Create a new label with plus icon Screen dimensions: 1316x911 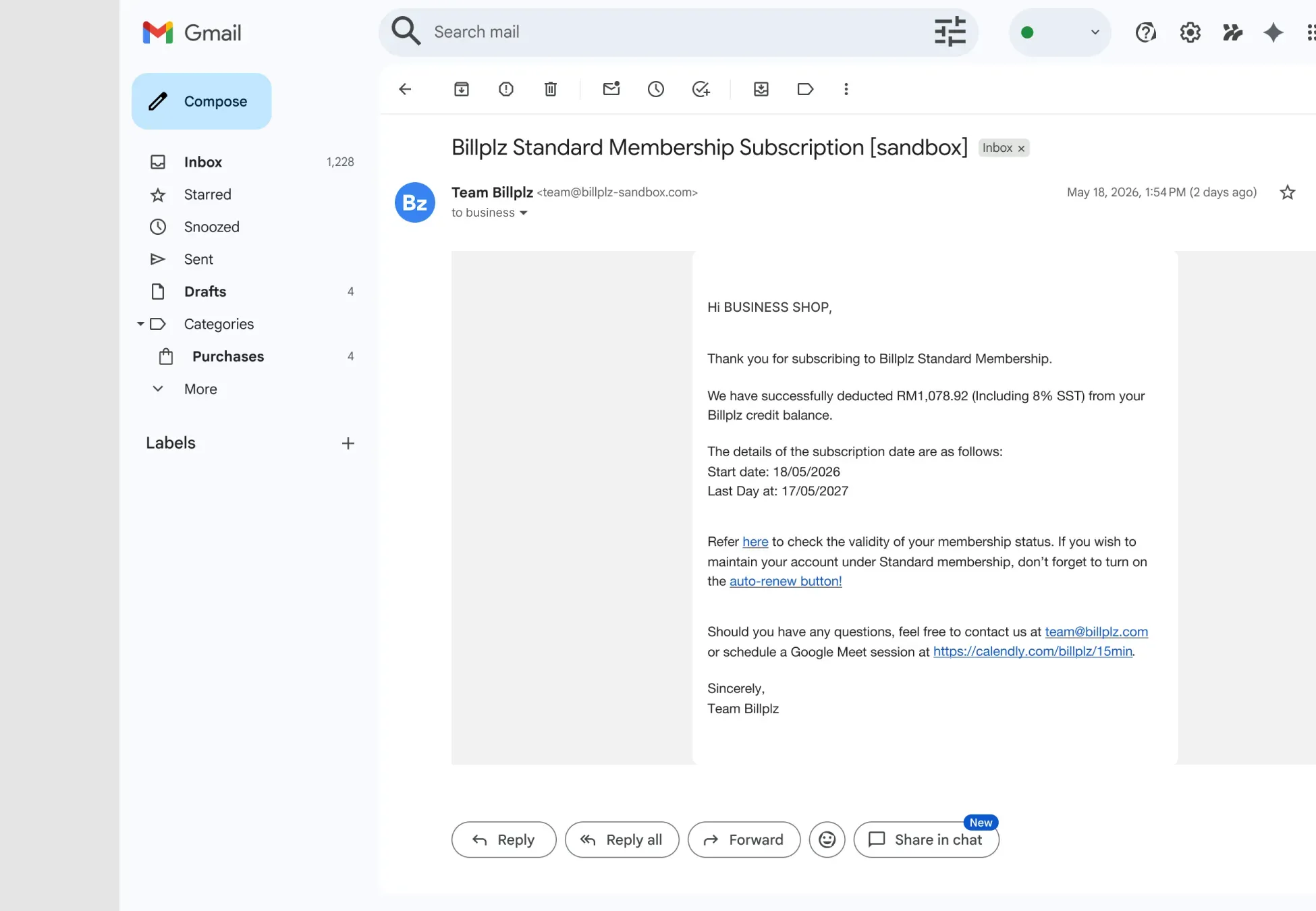(348, 443)
